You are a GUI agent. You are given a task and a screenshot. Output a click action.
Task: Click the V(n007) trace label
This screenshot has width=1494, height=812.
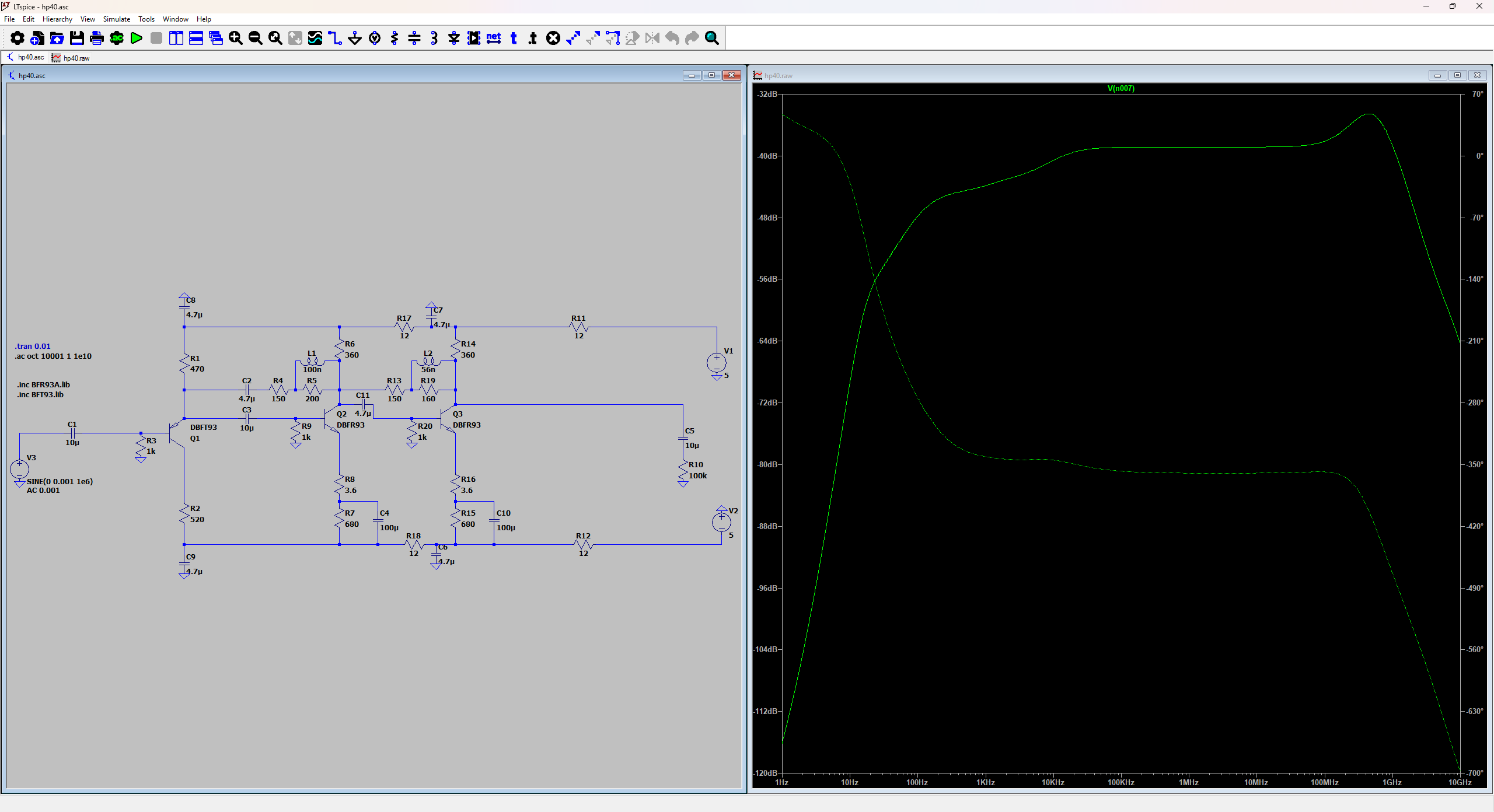(1120, 89)
